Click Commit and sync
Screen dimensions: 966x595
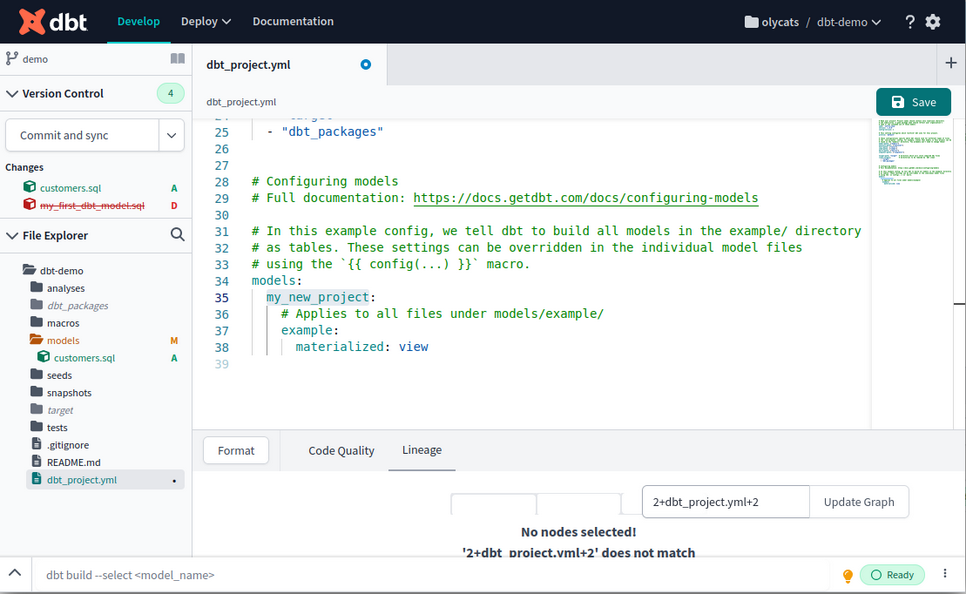(x=83, y=135)
